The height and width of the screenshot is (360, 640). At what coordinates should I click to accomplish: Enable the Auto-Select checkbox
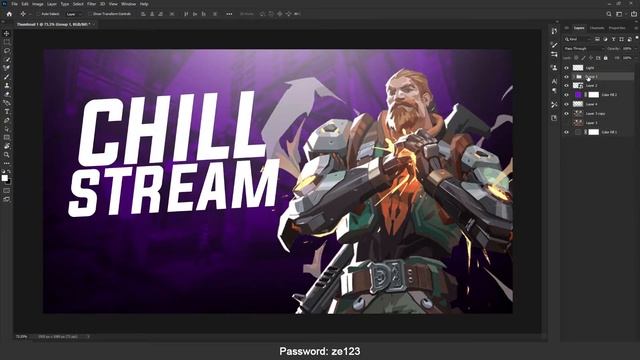coord(38,14)
